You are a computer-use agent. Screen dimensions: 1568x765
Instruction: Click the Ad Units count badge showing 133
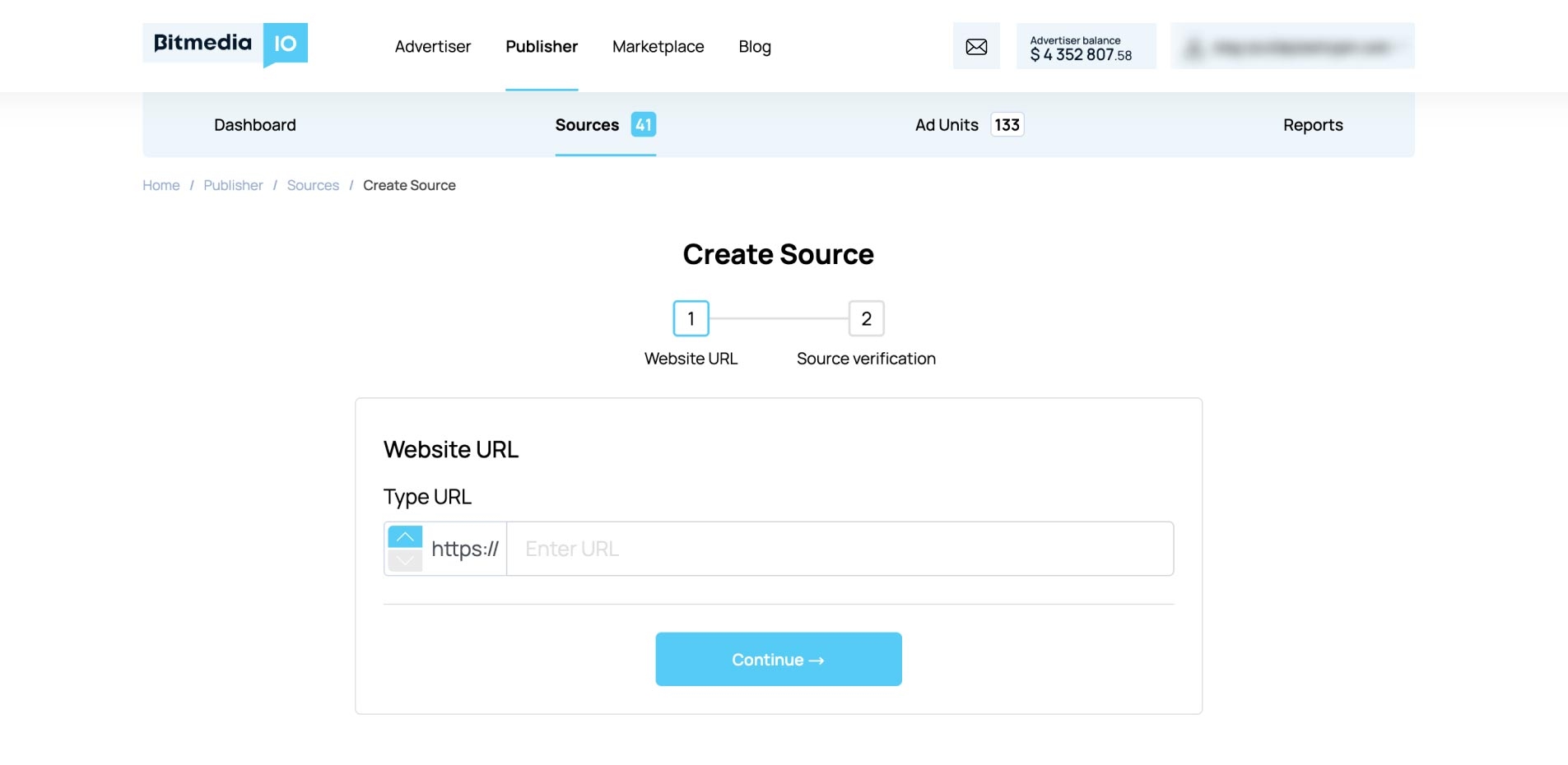point(1006,124)
